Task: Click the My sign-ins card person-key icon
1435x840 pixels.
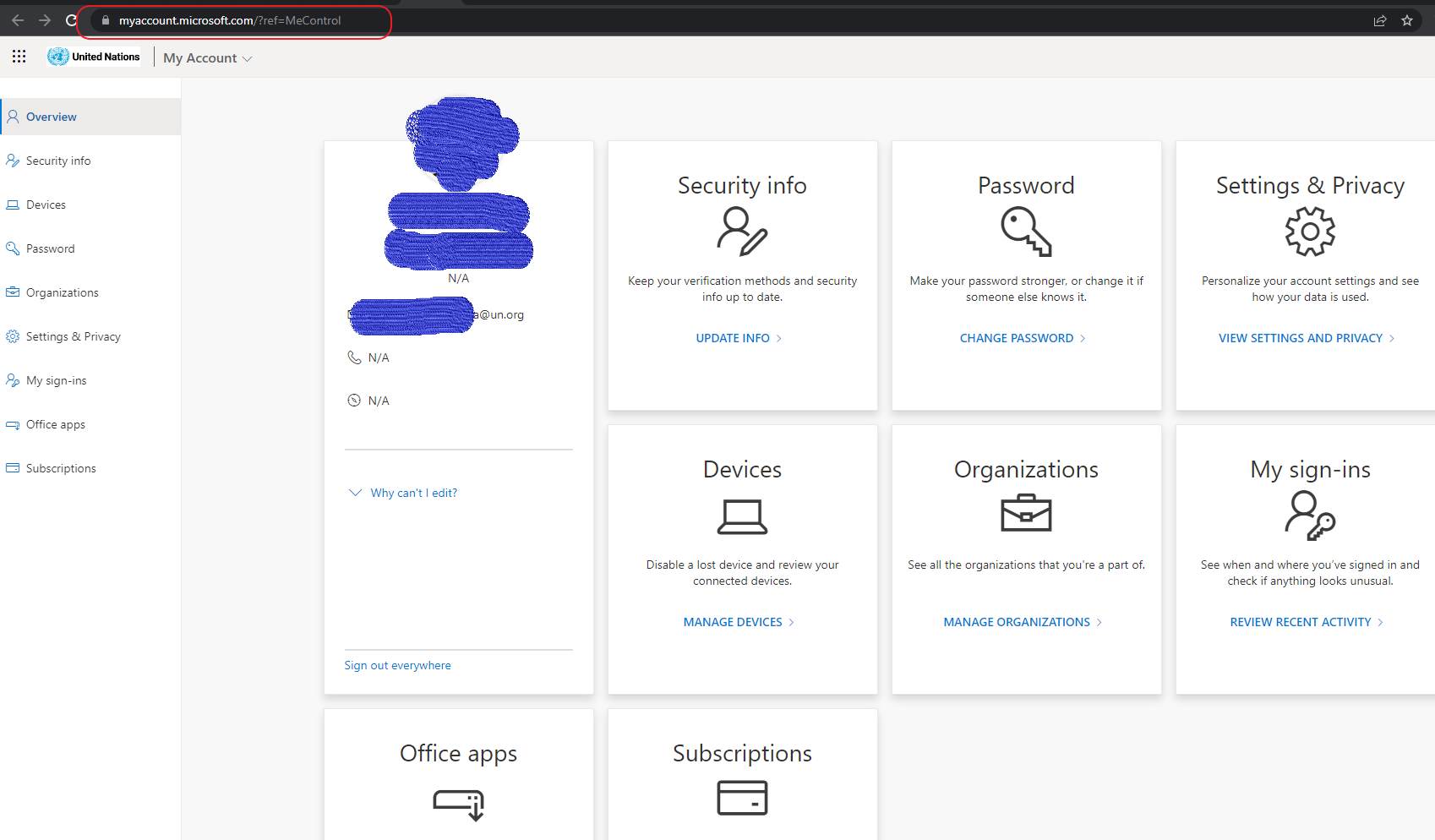Action: tap(1310, 515)
